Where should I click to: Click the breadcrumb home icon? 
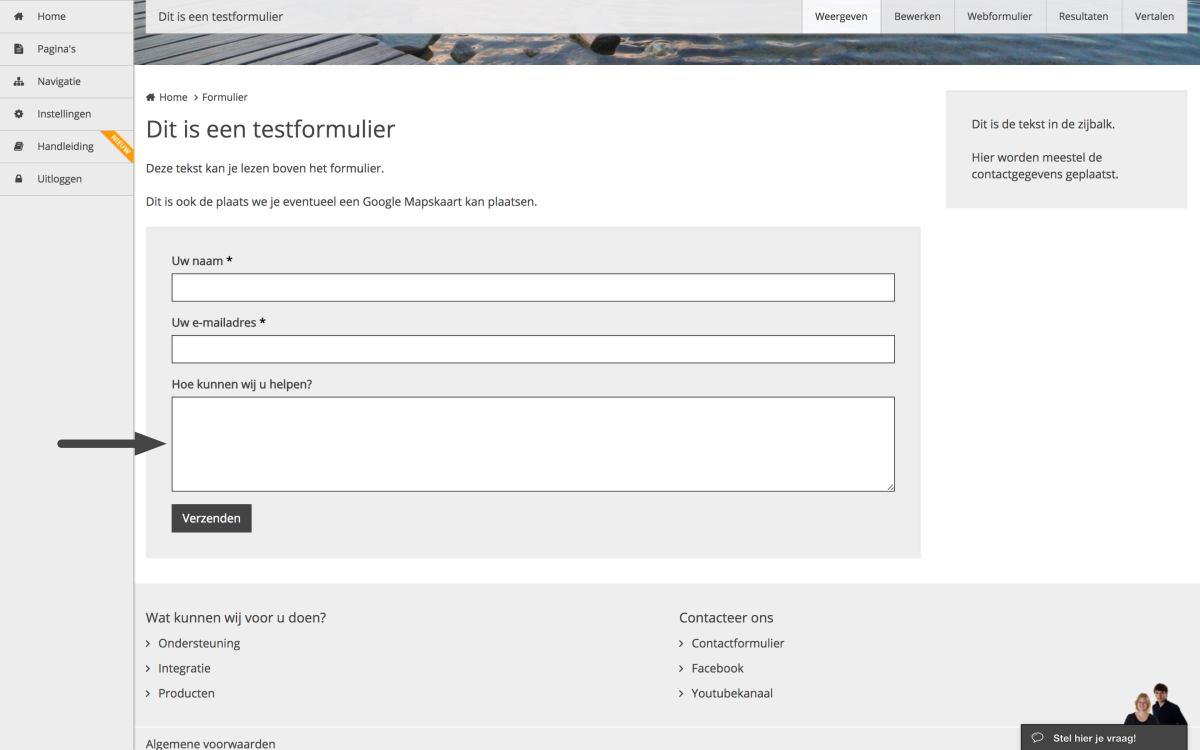pos(151,97)
